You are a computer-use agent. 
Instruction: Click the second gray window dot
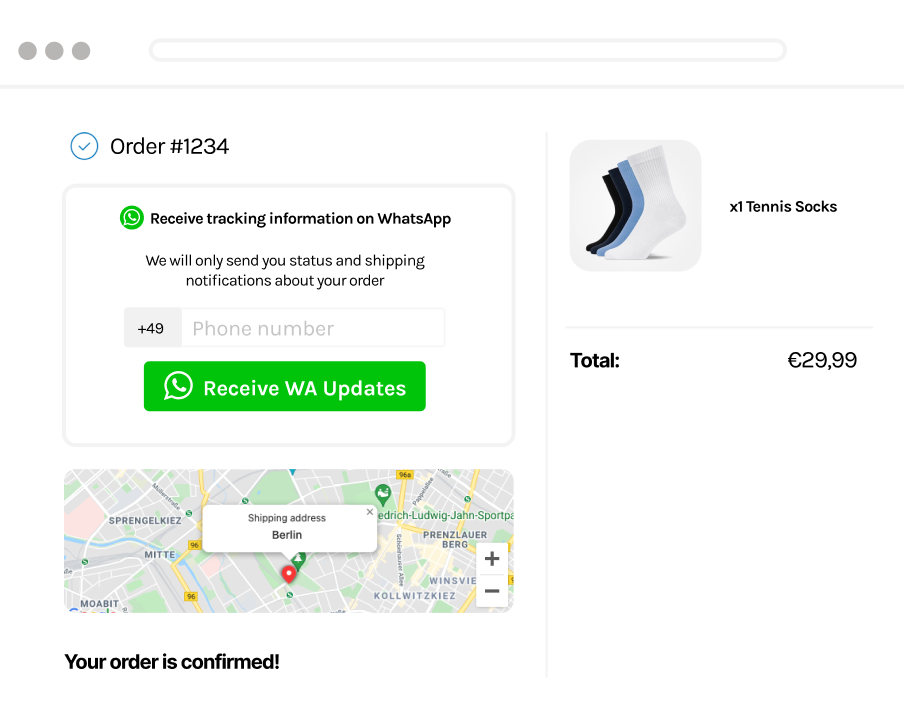click(x=54, y=51)
